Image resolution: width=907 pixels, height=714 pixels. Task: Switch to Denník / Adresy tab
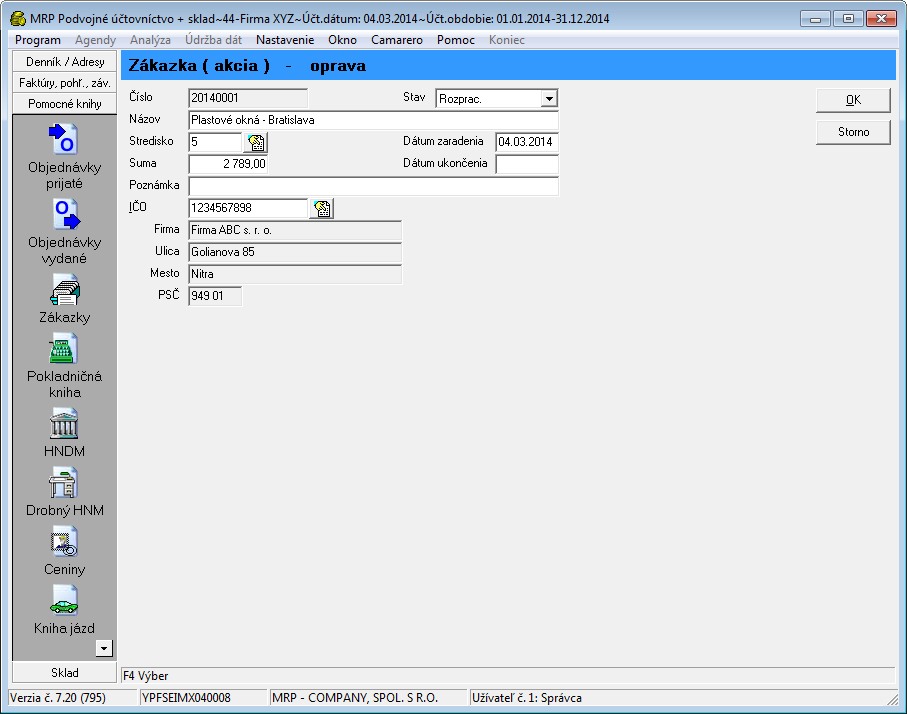coord(65,62)
